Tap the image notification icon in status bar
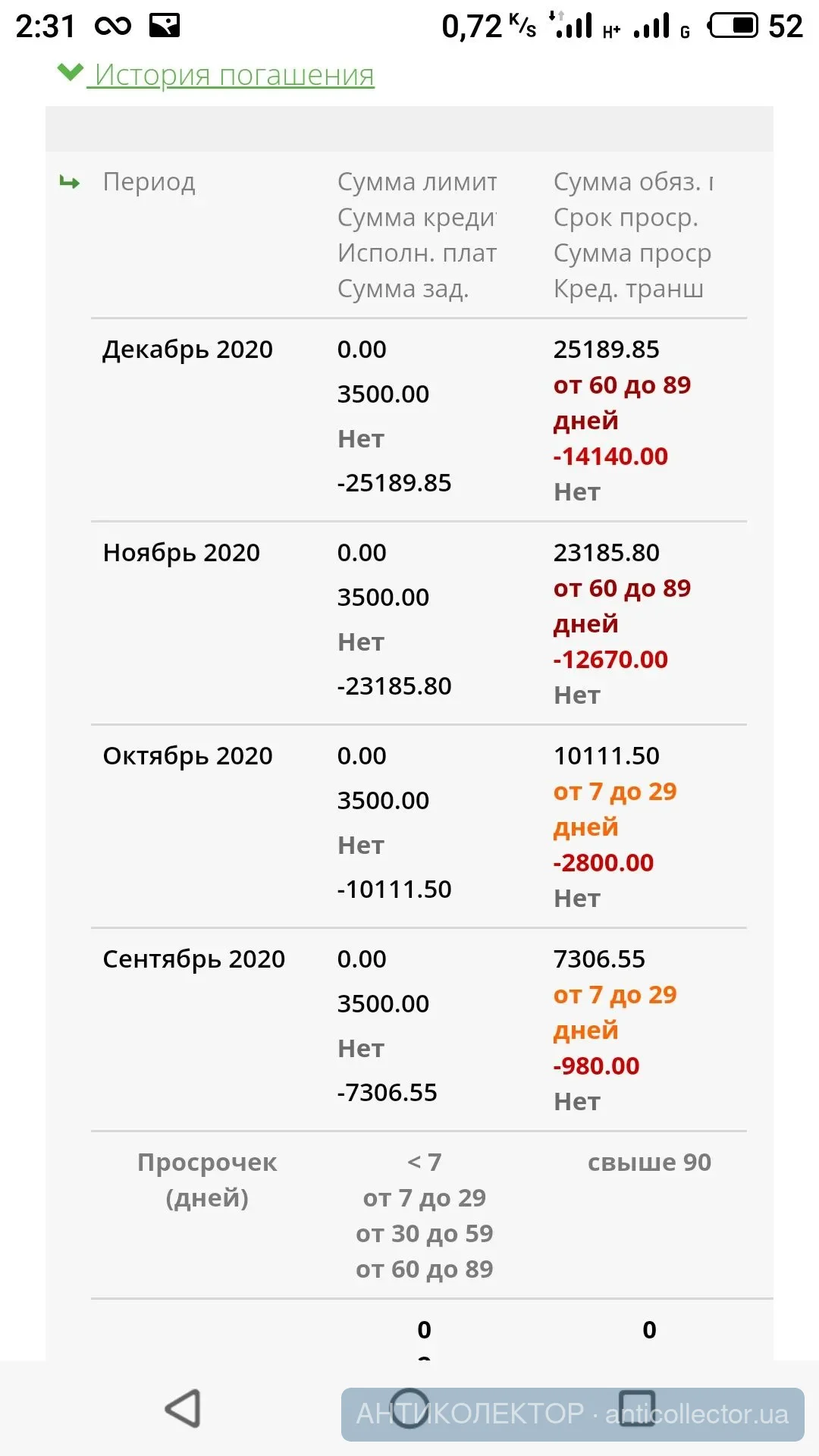The image size is (819, 1456). coord(165,27)
